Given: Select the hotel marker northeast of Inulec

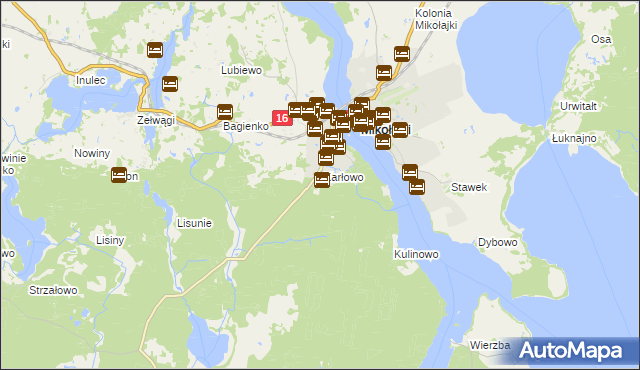Looking at the screenshot, I should click(x=155, y=50).
